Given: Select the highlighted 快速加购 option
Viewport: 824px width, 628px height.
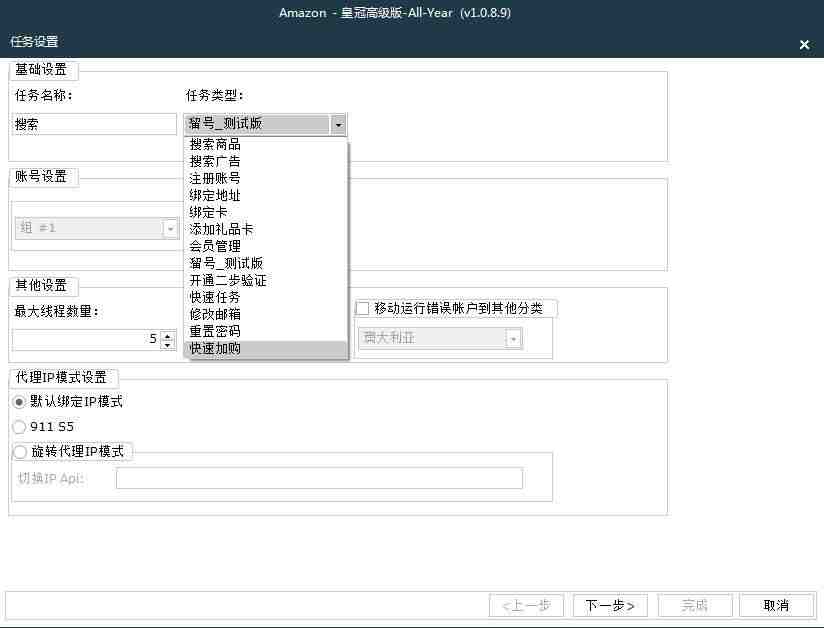Looking at the screenshot, I should [x=265, y=348].
